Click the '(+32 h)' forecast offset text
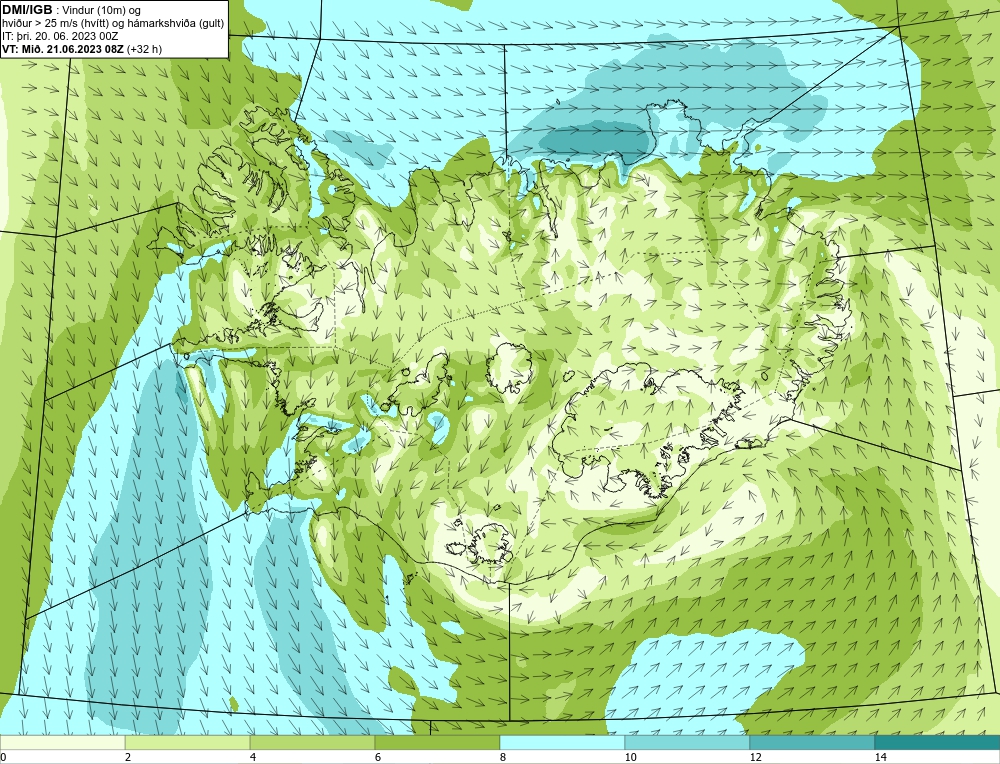Image resolution: width=1000 pixels, height=764 pixels. 145,49
